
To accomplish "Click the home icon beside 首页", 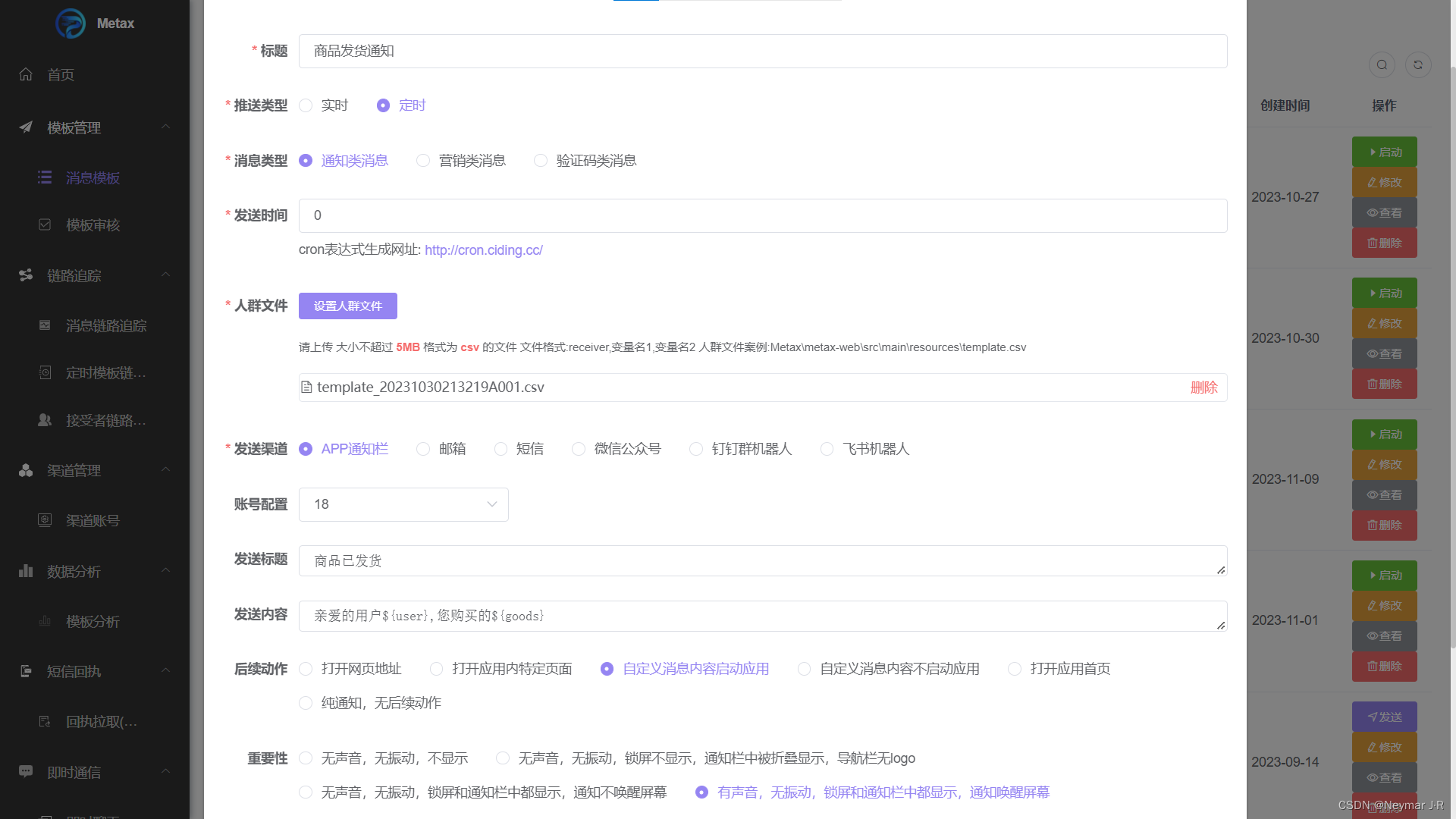I will [26, 74].
